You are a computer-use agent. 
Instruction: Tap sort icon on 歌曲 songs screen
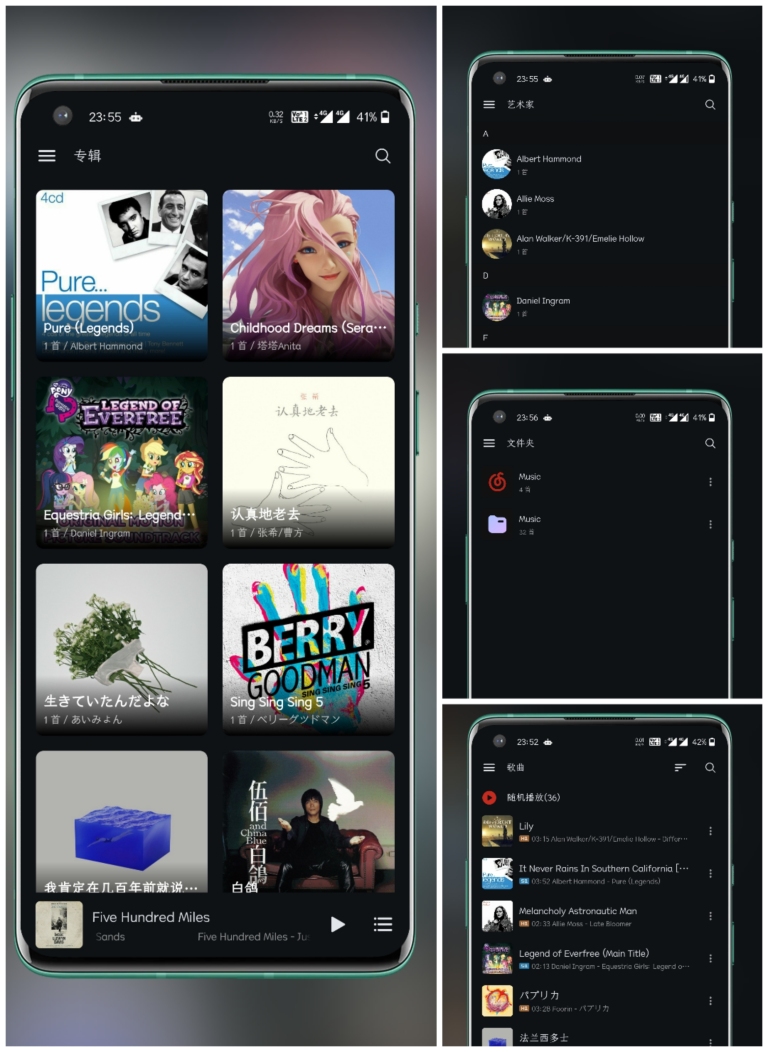point(680,768)
